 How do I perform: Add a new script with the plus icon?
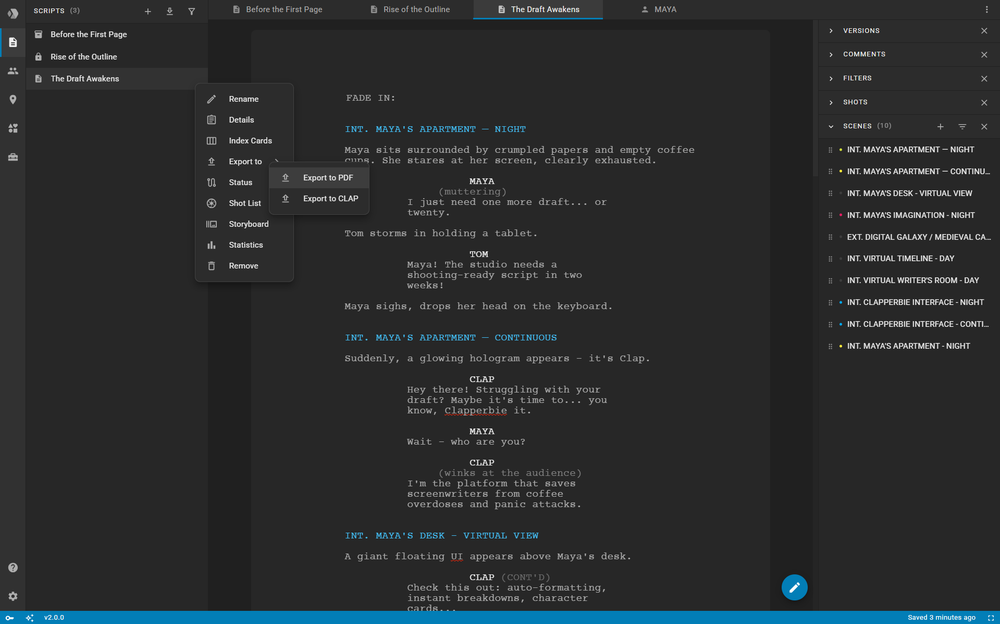click(x=147, y=11)
